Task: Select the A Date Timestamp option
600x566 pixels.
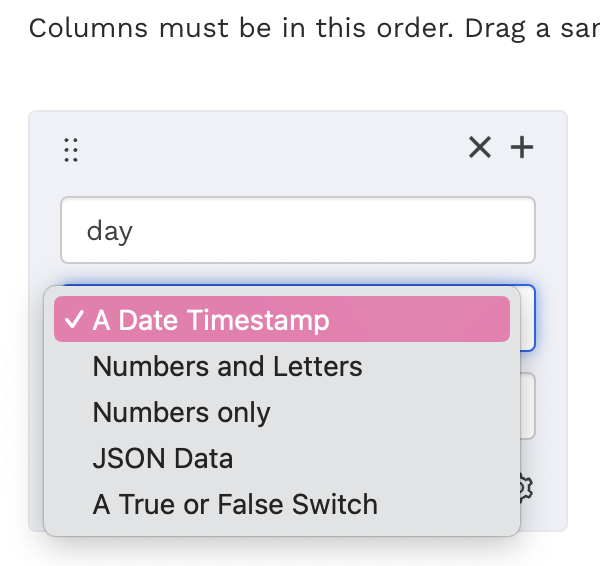Action: [x=210, y=320]
